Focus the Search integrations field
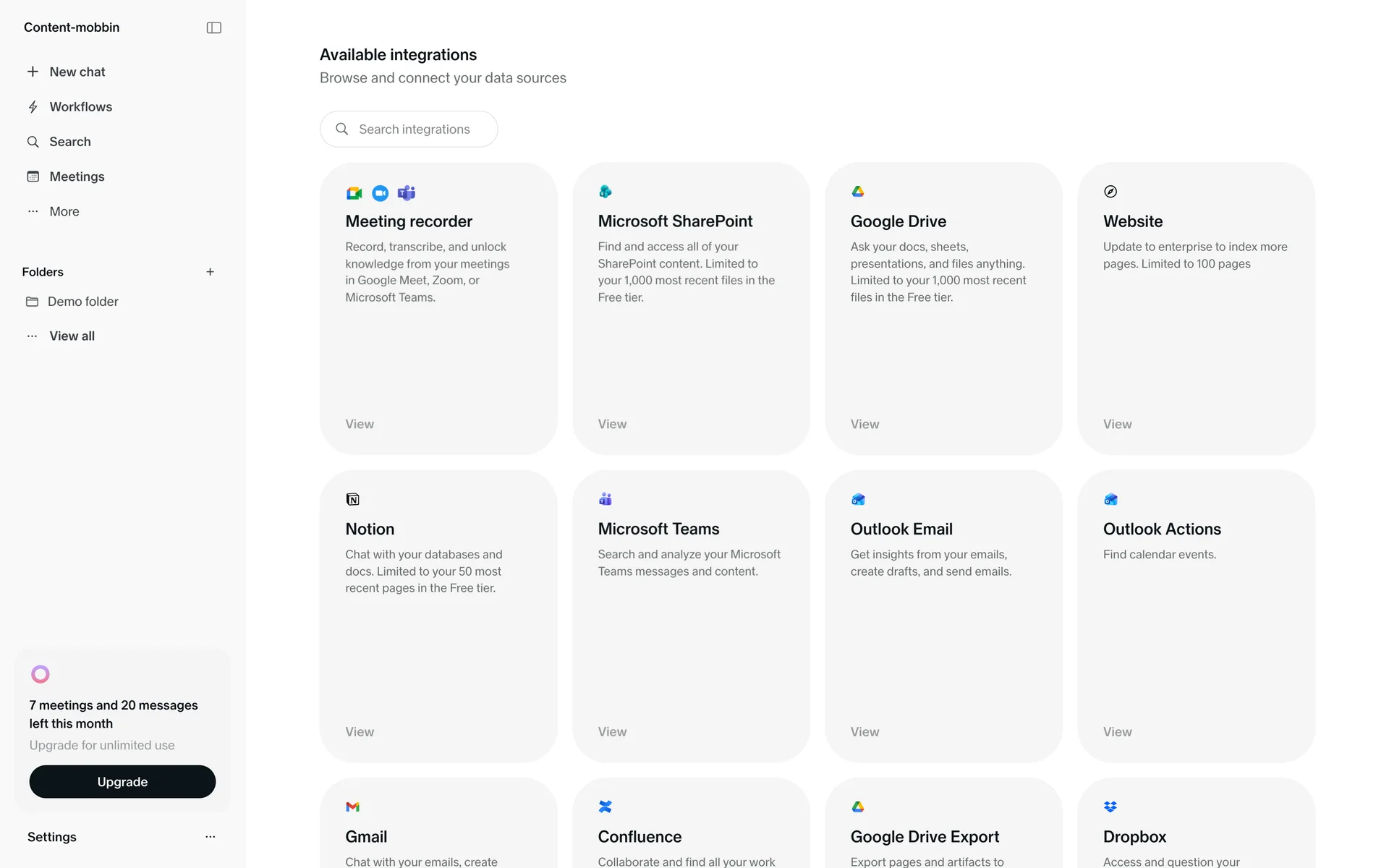 [x=414, y=129]
